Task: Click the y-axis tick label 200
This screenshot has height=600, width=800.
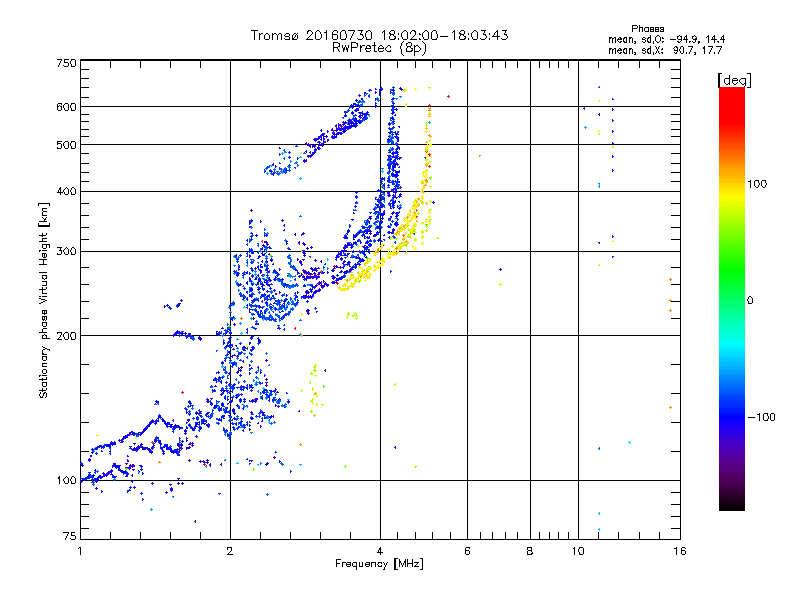Action: 66,336
